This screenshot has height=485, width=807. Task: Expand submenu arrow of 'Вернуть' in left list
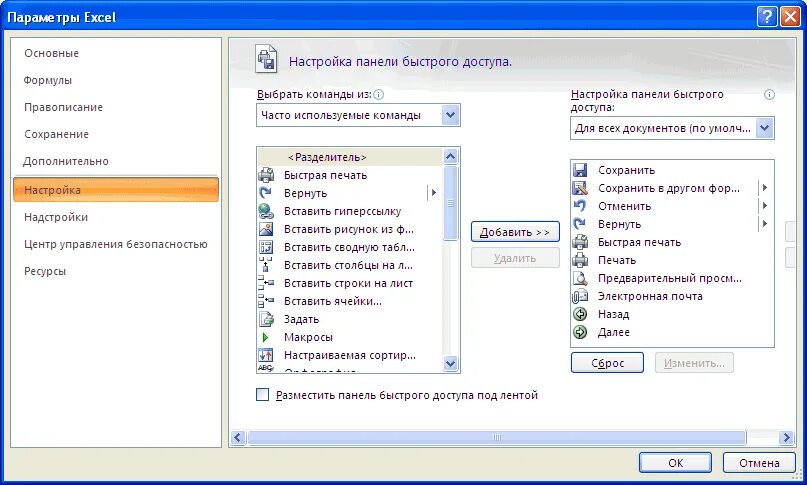(433, 193)
